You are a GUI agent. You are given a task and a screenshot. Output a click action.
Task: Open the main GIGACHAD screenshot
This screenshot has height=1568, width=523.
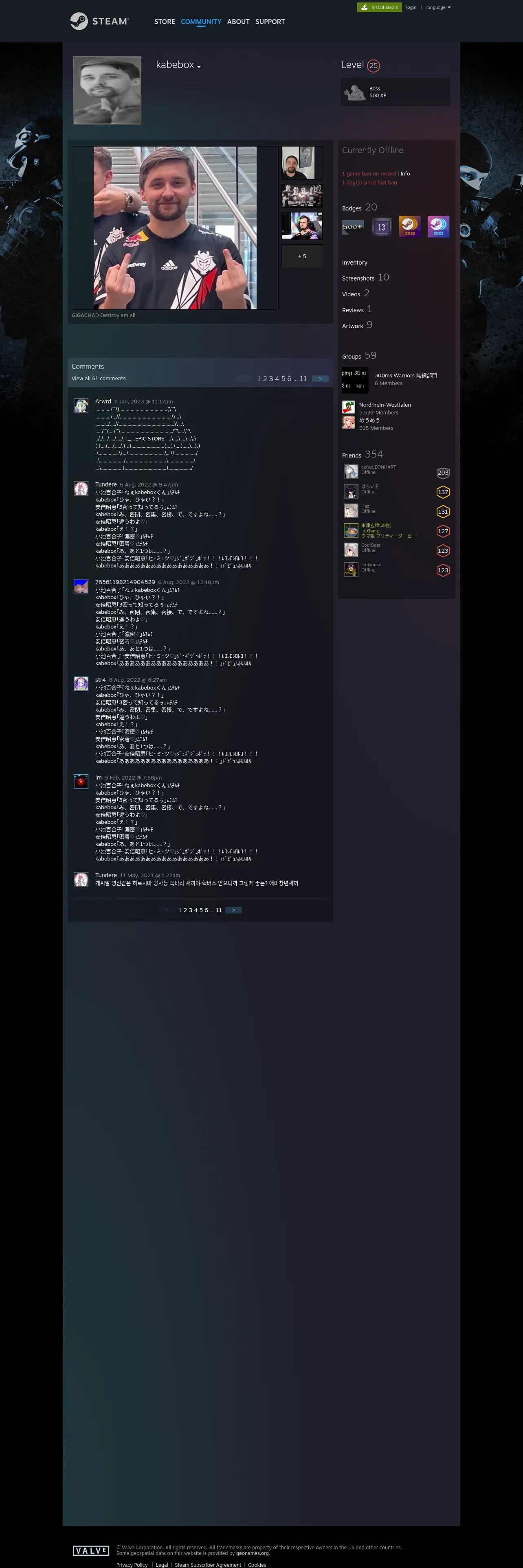pos(175,228)
